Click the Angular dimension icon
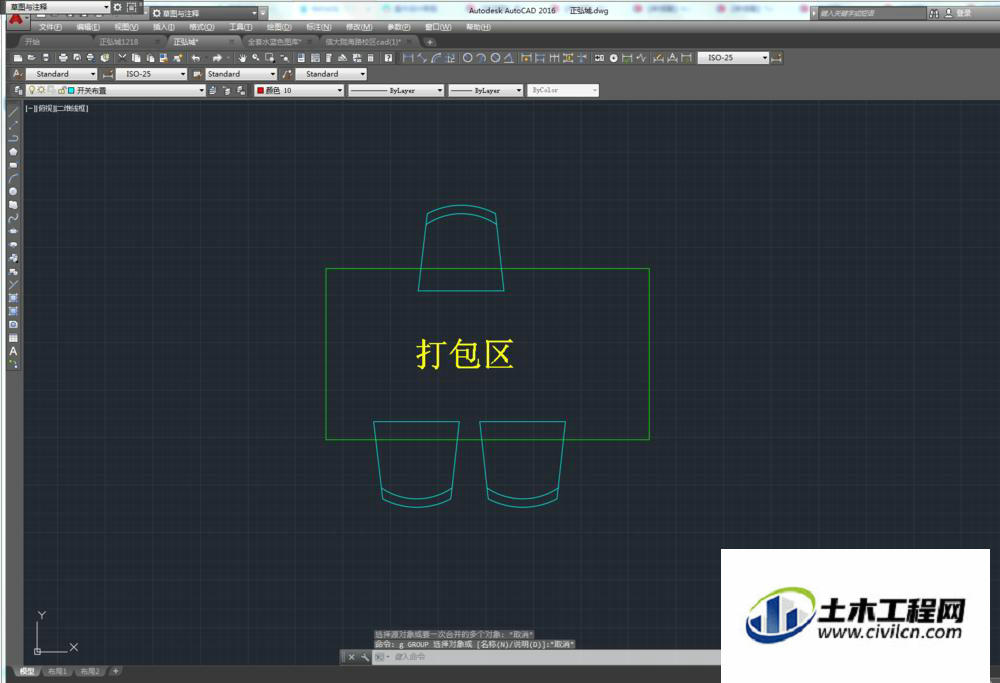The height and width of the screenshot is (683, 1000). point(508,58)
